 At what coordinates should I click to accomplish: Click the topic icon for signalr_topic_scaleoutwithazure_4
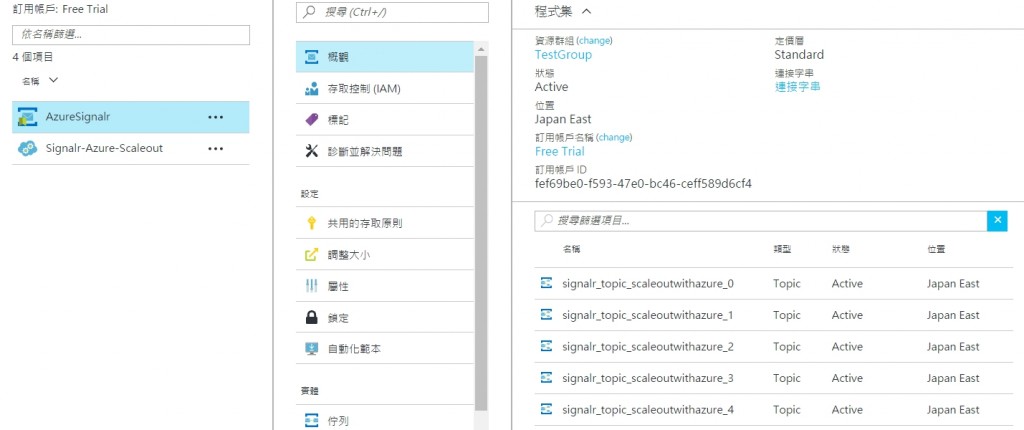click(x=547, y=409)
